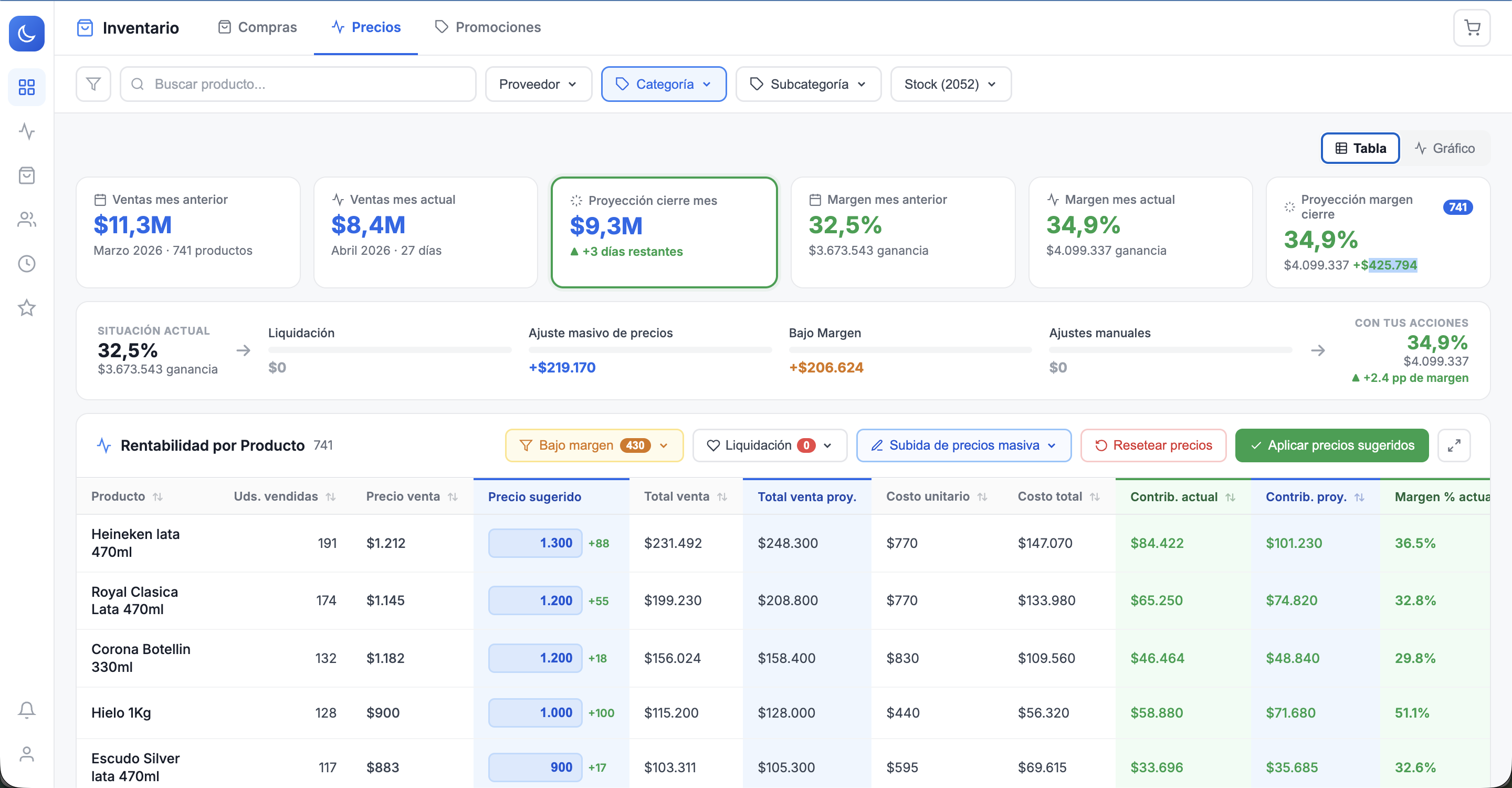1512x788 pixels.
Task: Expand the table fullscreen icon
Action: click(x=1454, y=445)
